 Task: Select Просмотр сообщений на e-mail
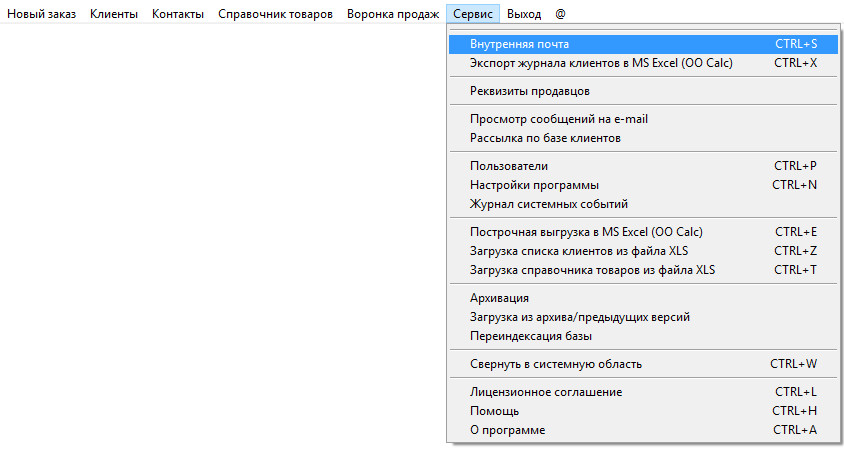point(559,119)
